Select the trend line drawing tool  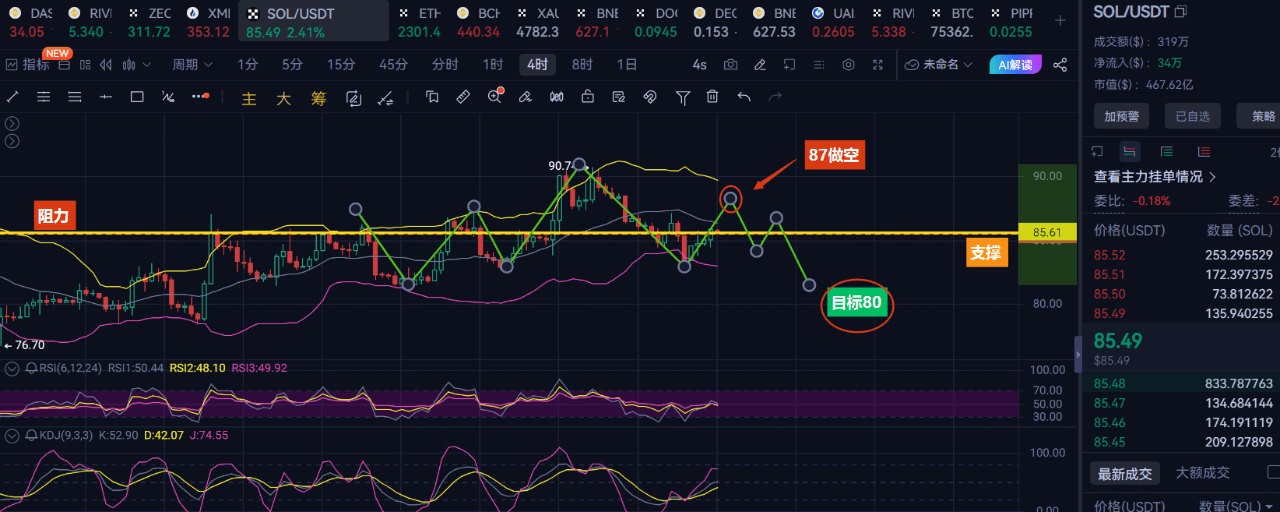coord(13,97)
